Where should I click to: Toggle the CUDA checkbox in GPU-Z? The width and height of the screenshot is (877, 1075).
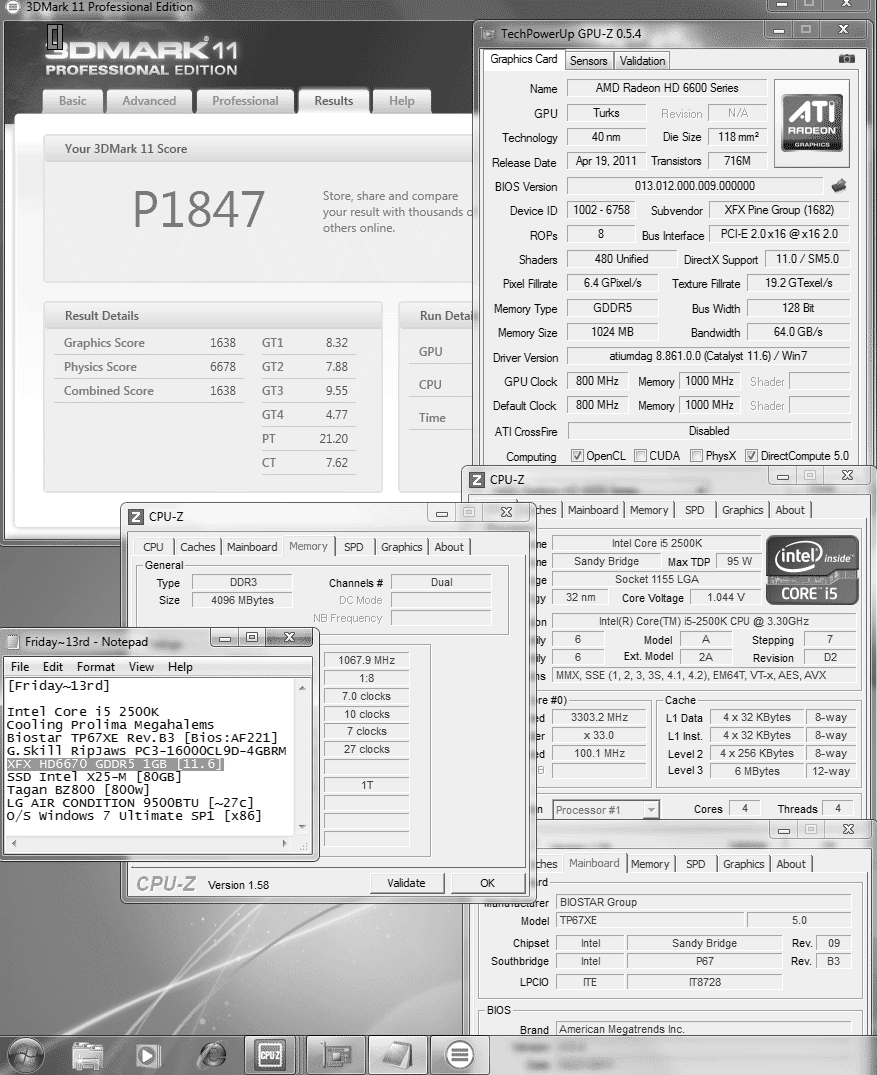pos(640,456)
